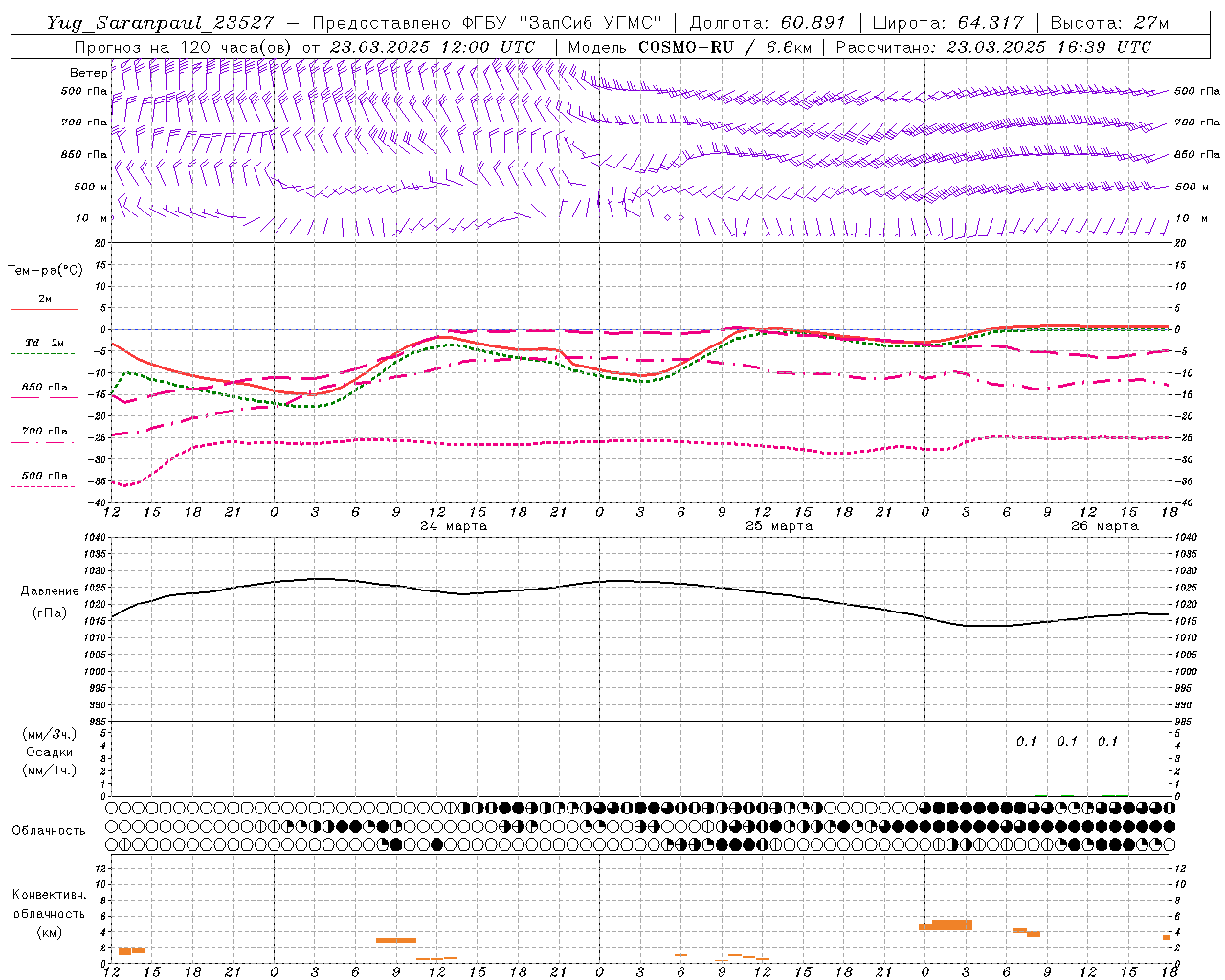Click the 850 гПа temperature legend entry

pyautogui.click(x=44, y=388)
